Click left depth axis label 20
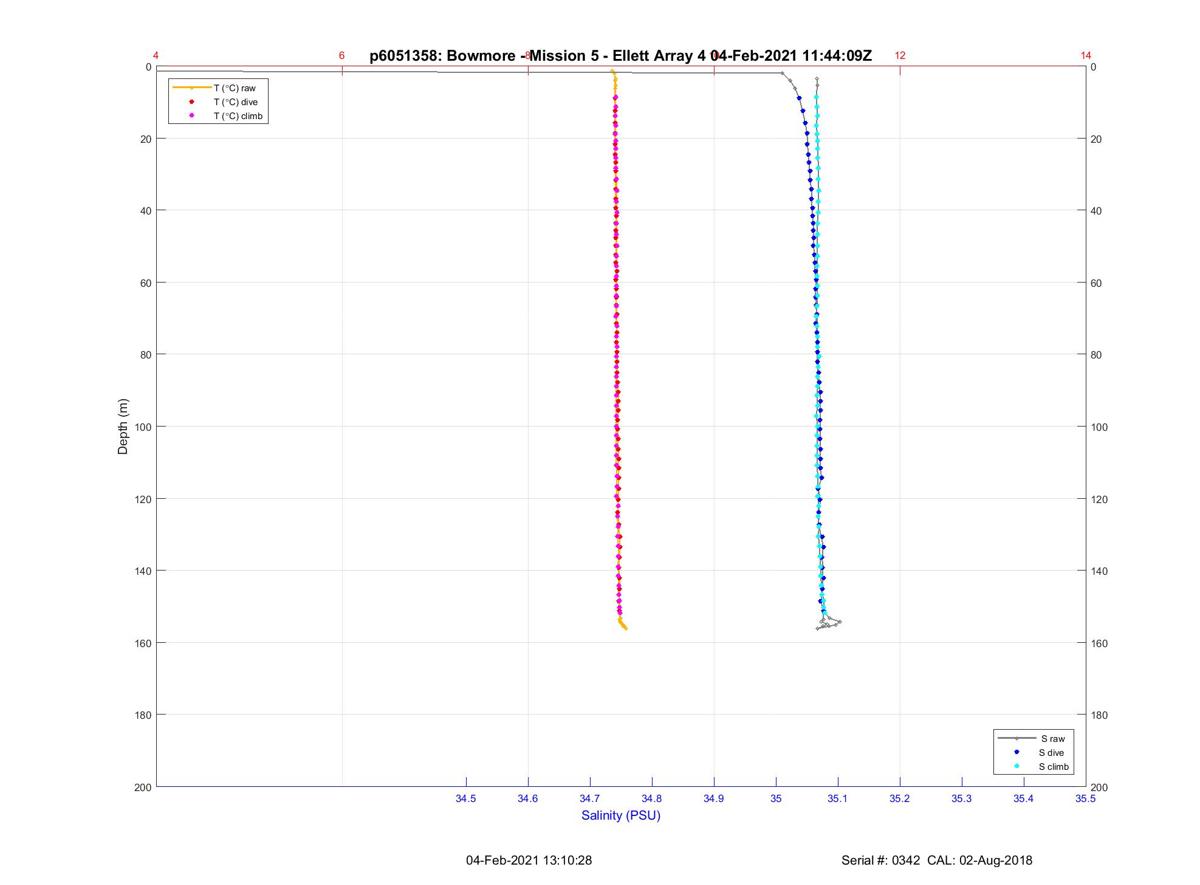This screenshot has height=885, width=1200. click(145, 139)
